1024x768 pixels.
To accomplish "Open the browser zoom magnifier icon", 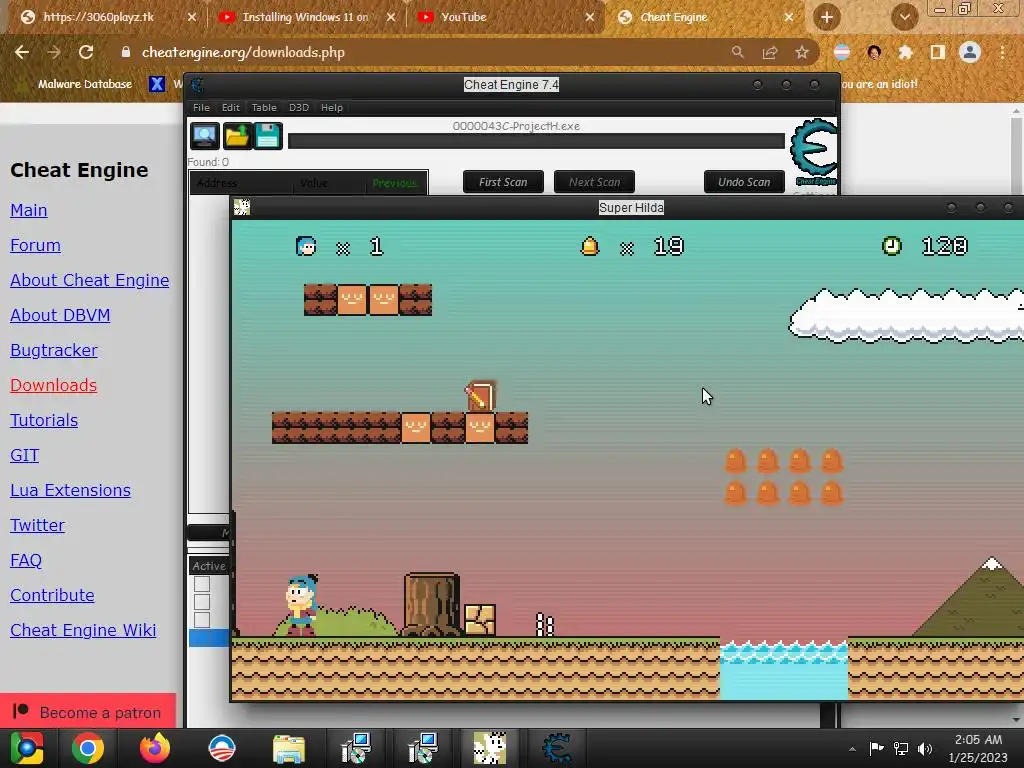I will (737, 52).
